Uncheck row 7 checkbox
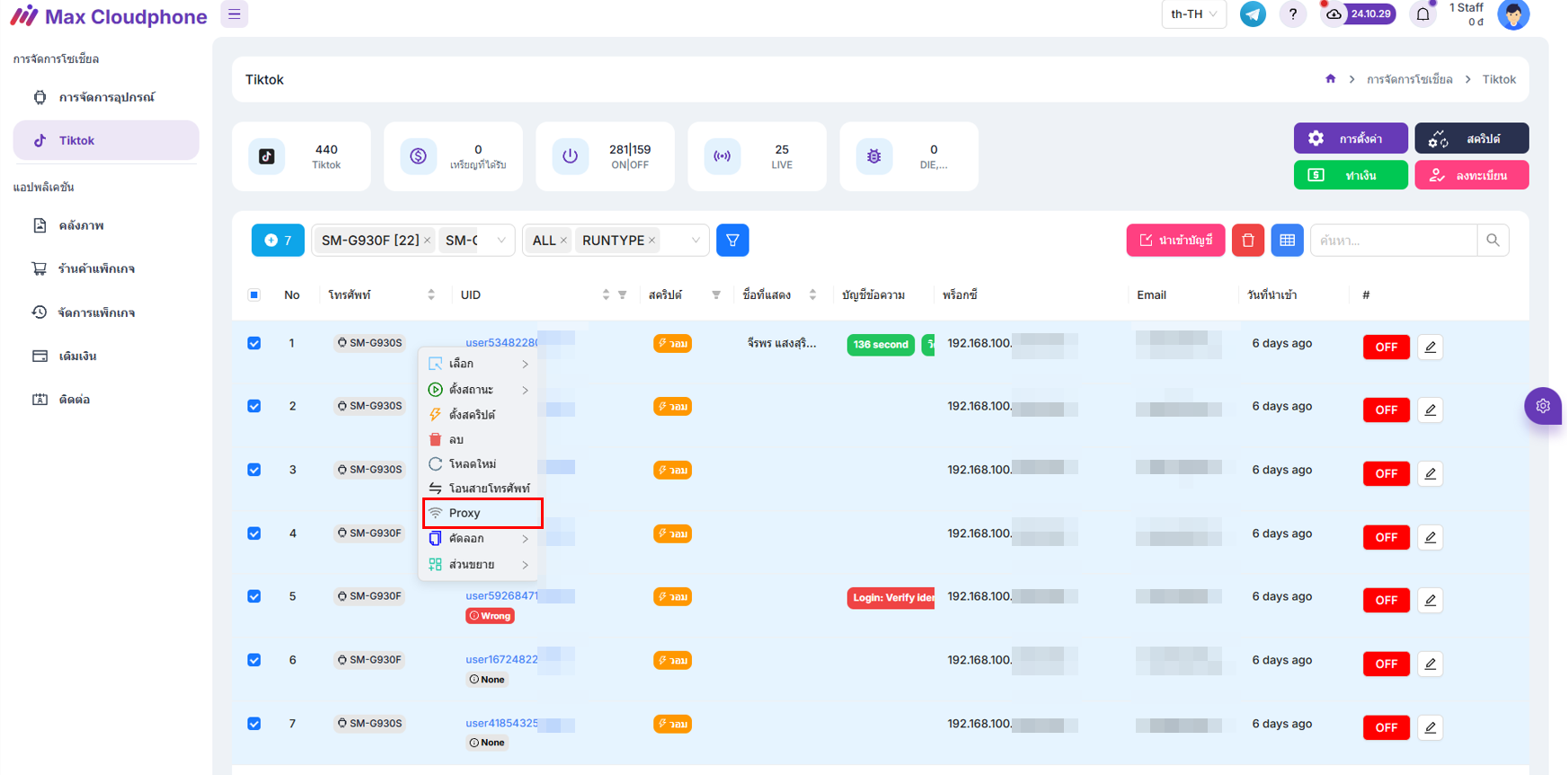The image size is (1568, 775). point(254,724)
